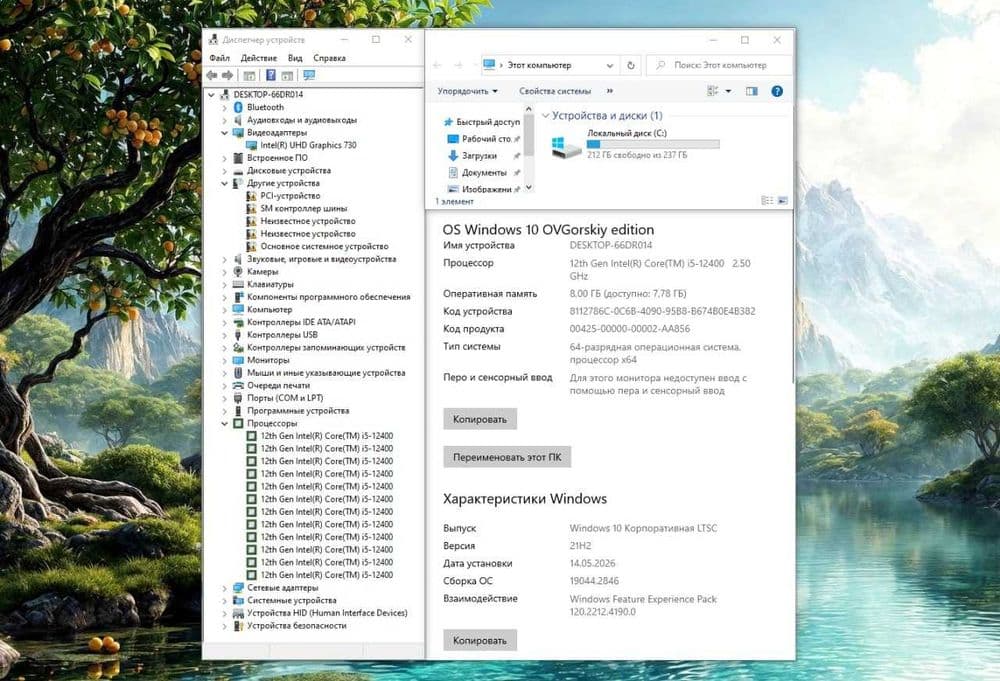Click Копировать under Windows specifications
The height and width of the screenshot is (681, 1000).
[x=480, y=640]
